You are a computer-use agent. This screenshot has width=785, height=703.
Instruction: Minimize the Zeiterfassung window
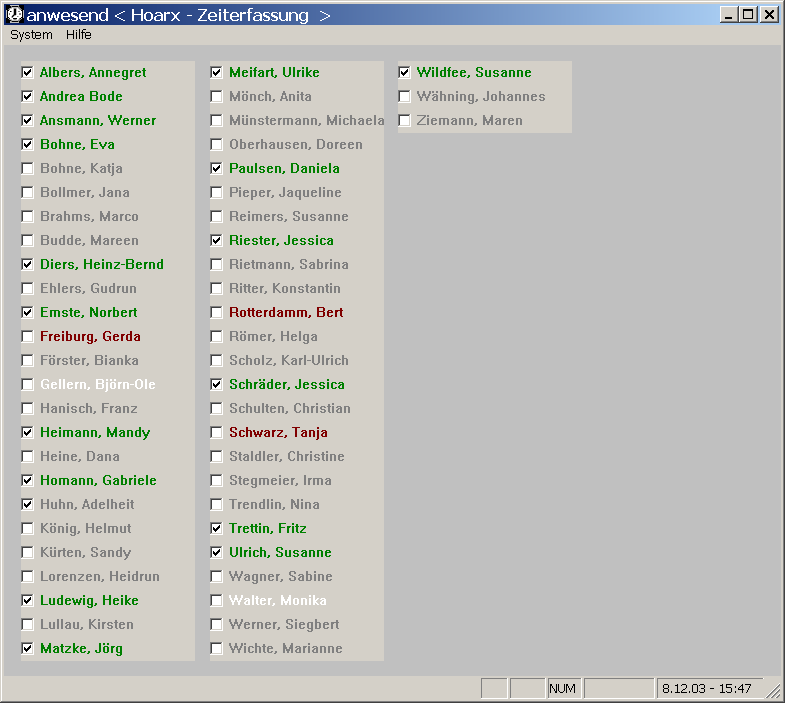pos(729,15)
